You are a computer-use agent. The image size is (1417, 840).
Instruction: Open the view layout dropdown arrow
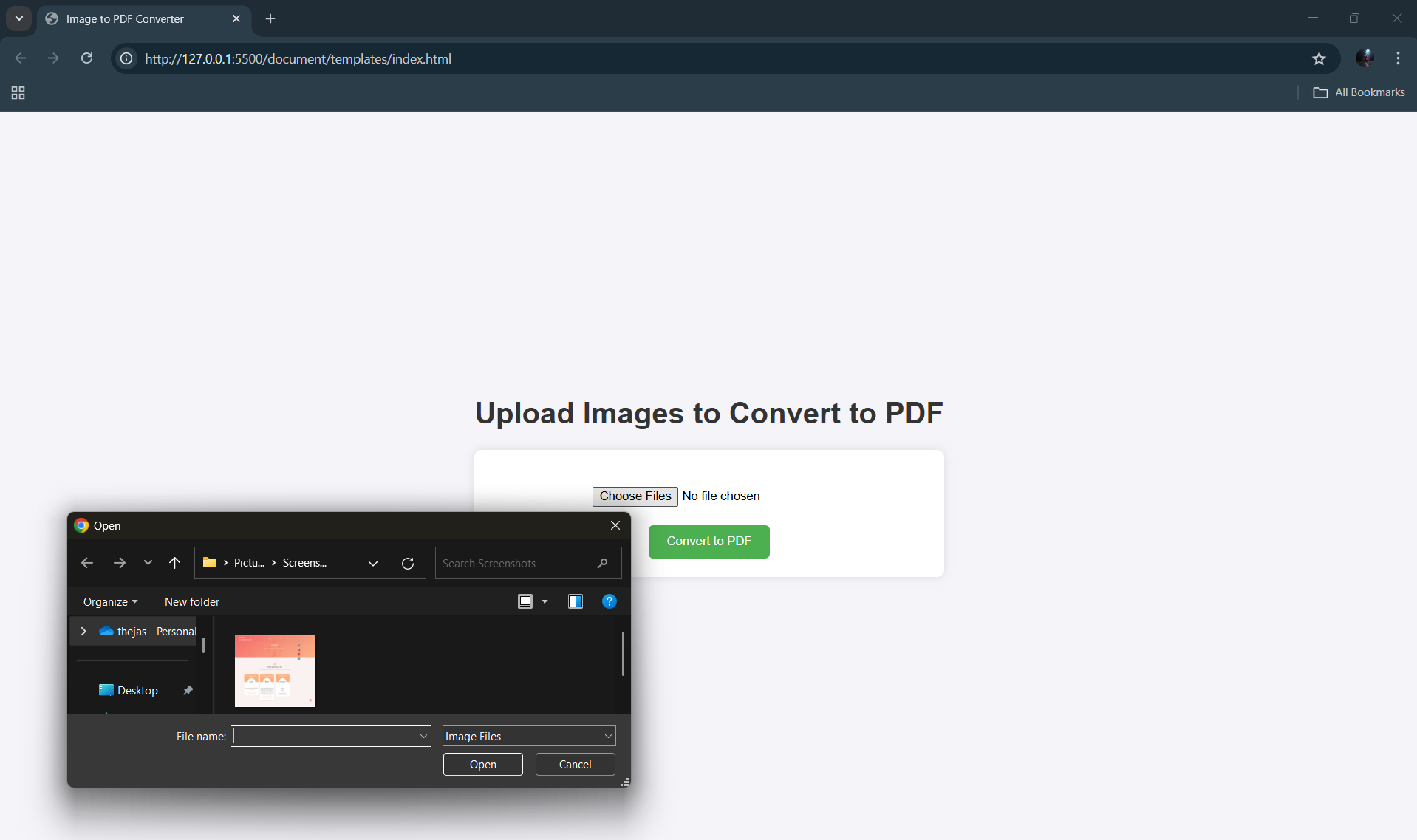[x=544, y=601]
